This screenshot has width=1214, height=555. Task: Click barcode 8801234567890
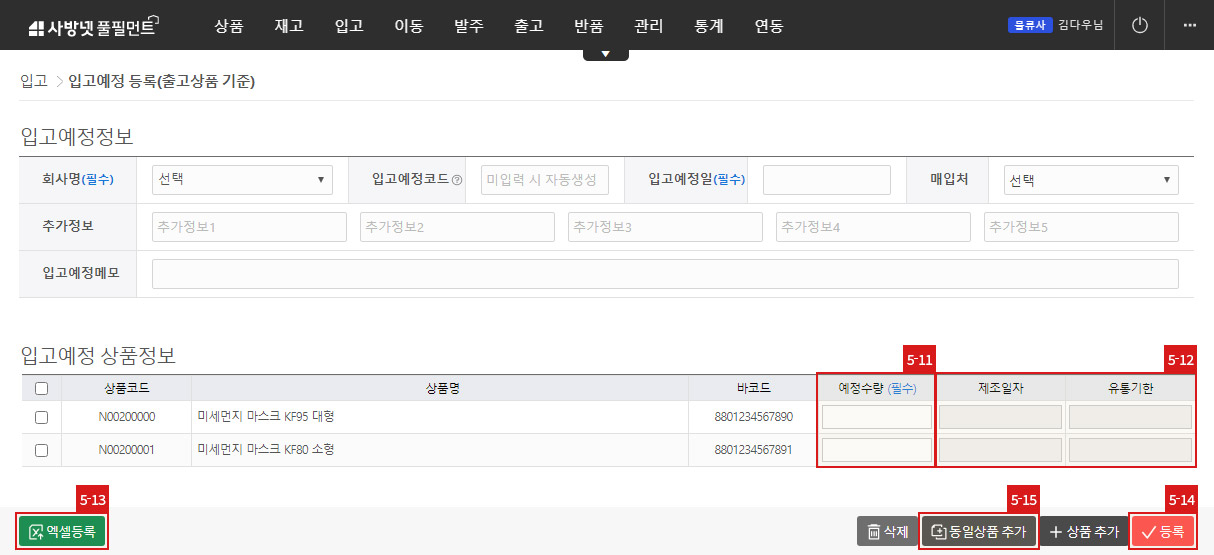pos(753,417)
